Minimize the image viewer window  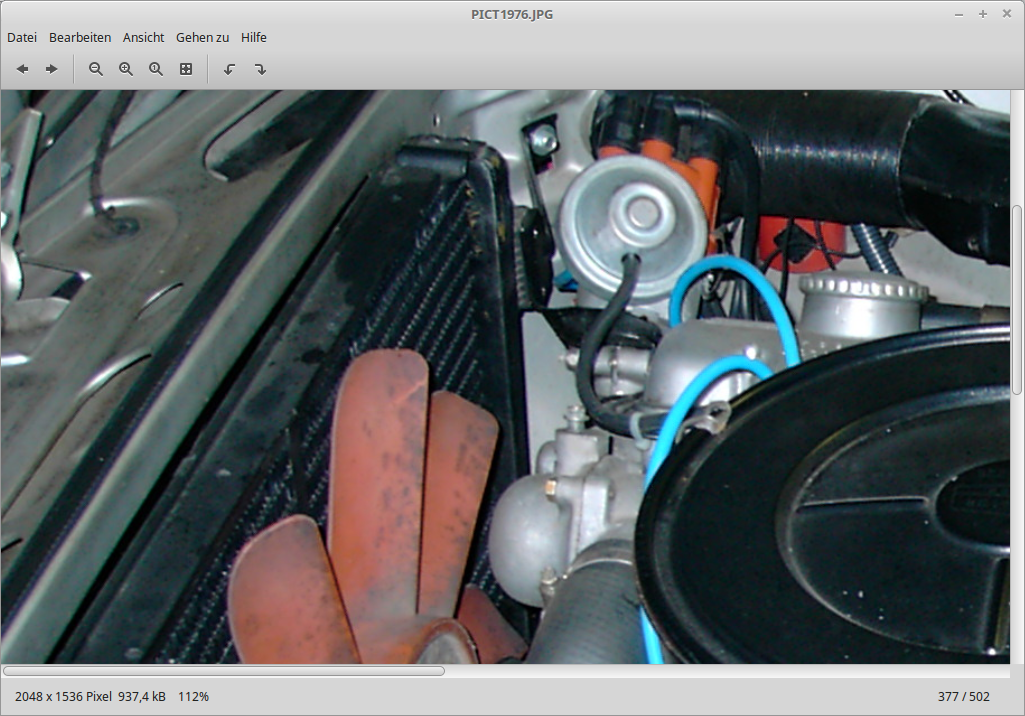[959, 14]
